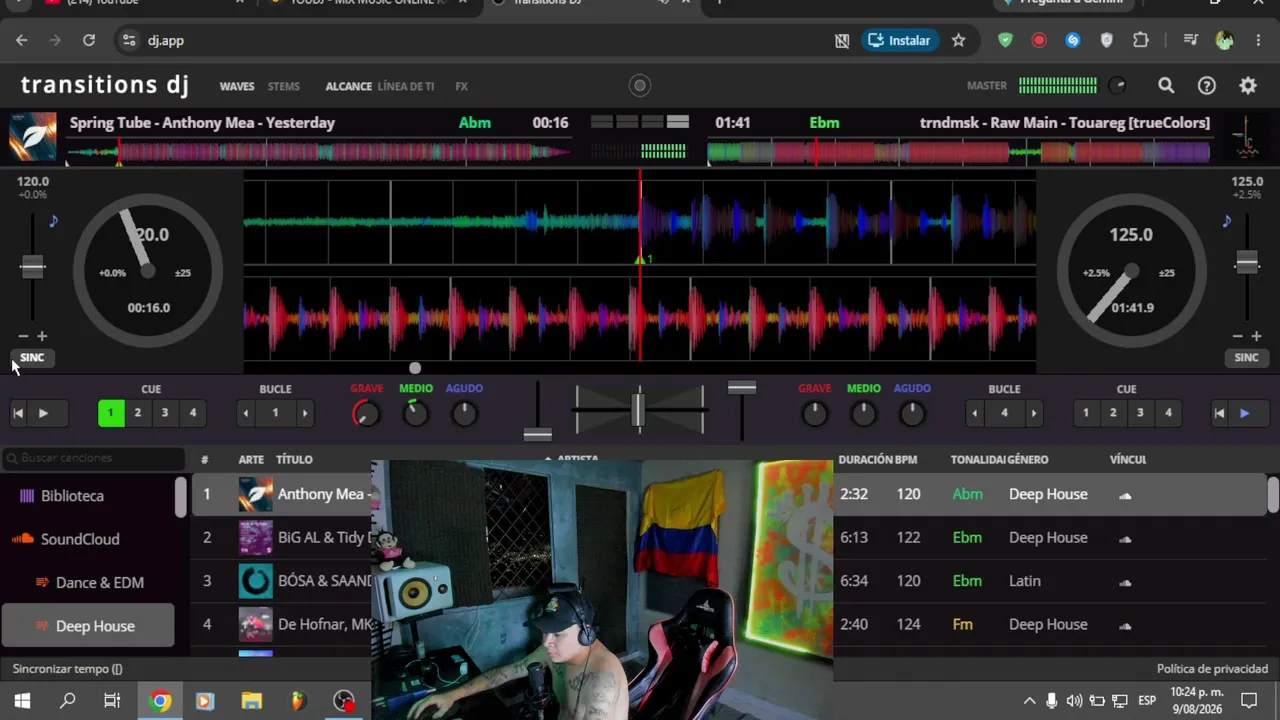
Task: Play the left deck
Action: (x=43, y=413)
